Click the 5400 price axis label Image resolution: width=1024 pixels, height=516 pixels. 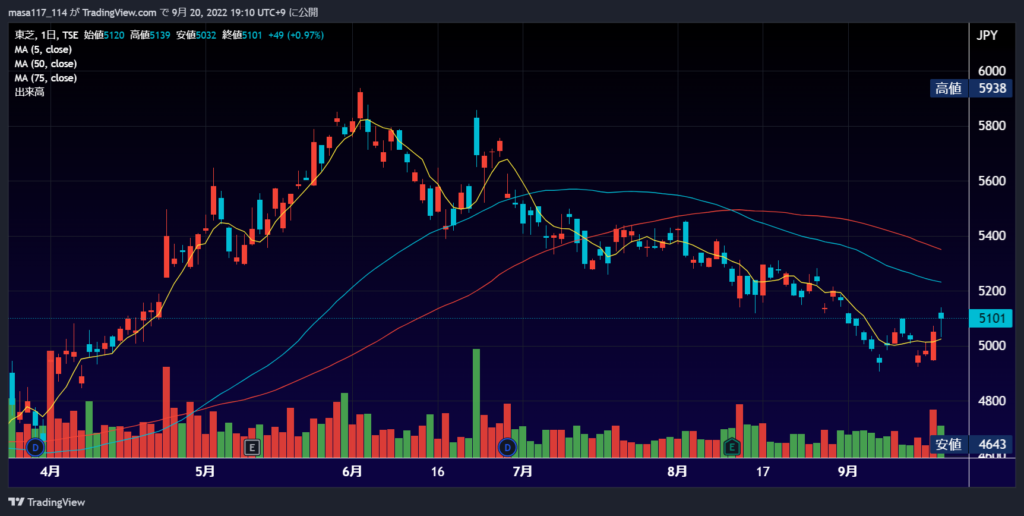click(x=991, y=235)
